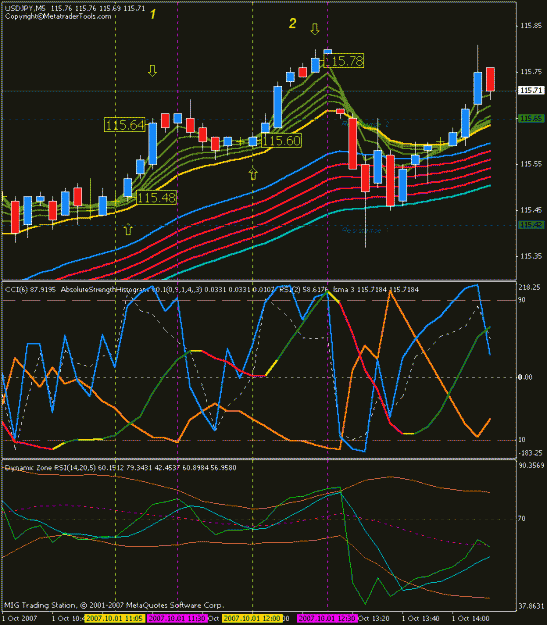Select the magenta 2007.10.01 12:30 time marker
547x625 pixels.
[327, 619]
